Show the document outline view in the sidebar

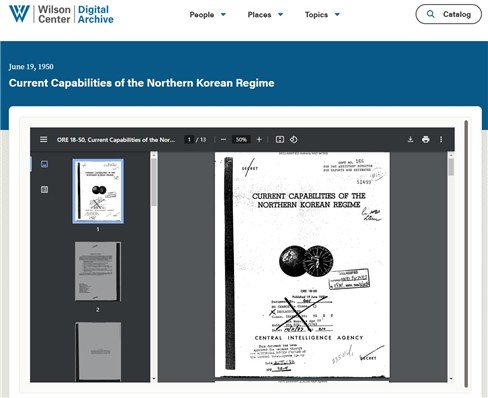click(44, 189)
